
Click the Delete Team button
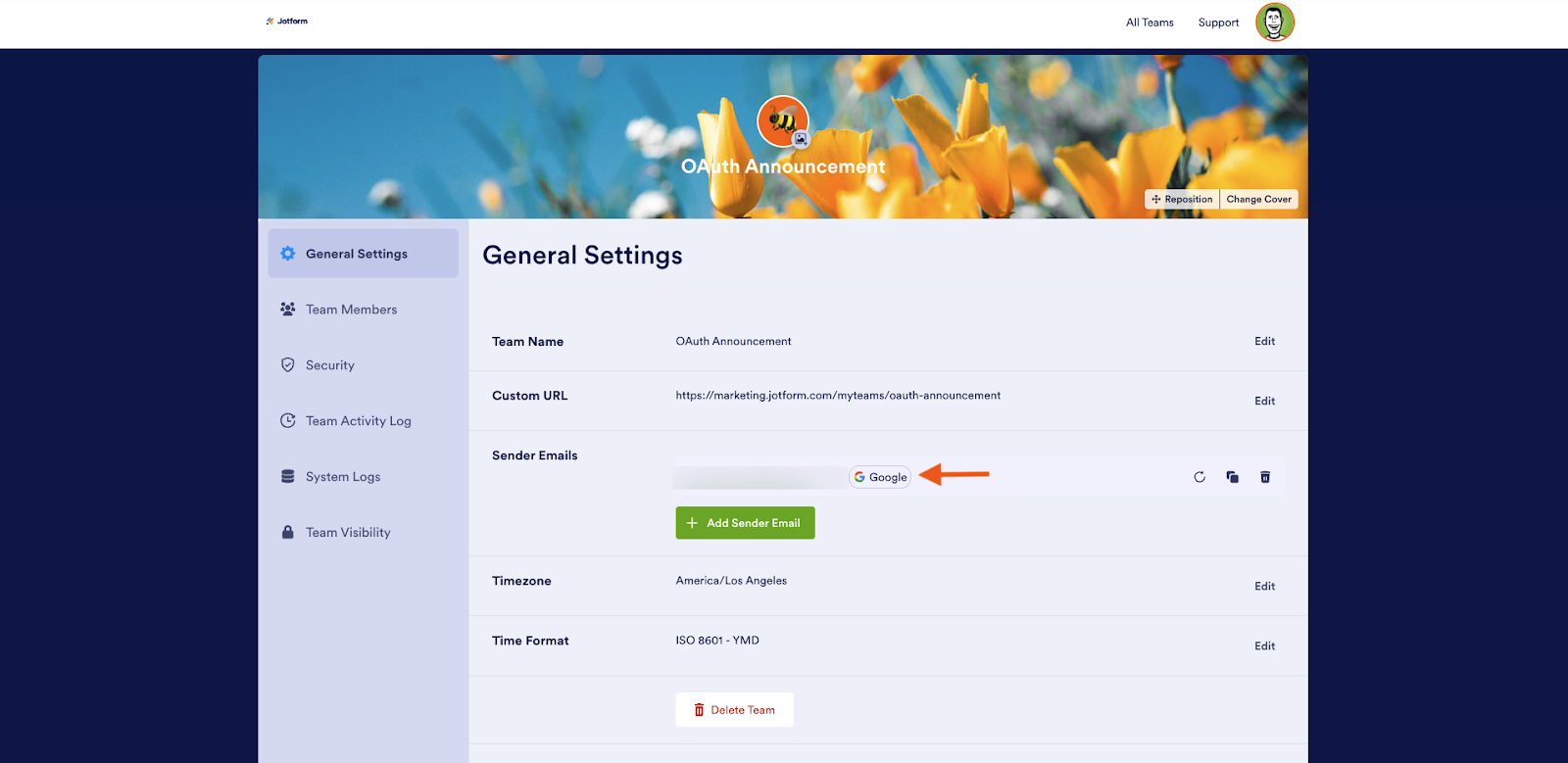(x=734, y=710)
